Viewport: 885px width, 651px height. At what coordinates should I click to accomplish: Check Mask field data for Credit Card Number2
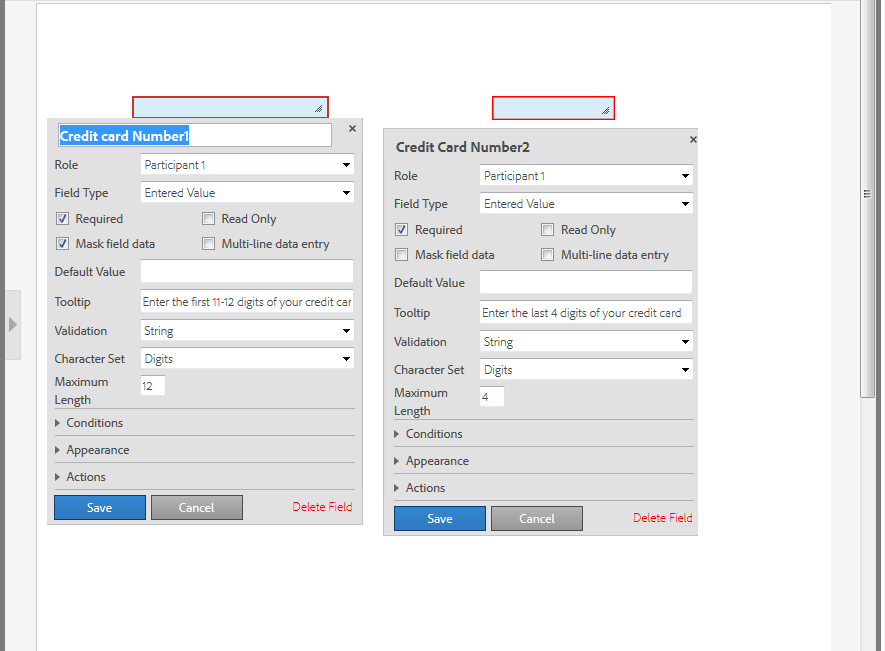coord(401,254)
